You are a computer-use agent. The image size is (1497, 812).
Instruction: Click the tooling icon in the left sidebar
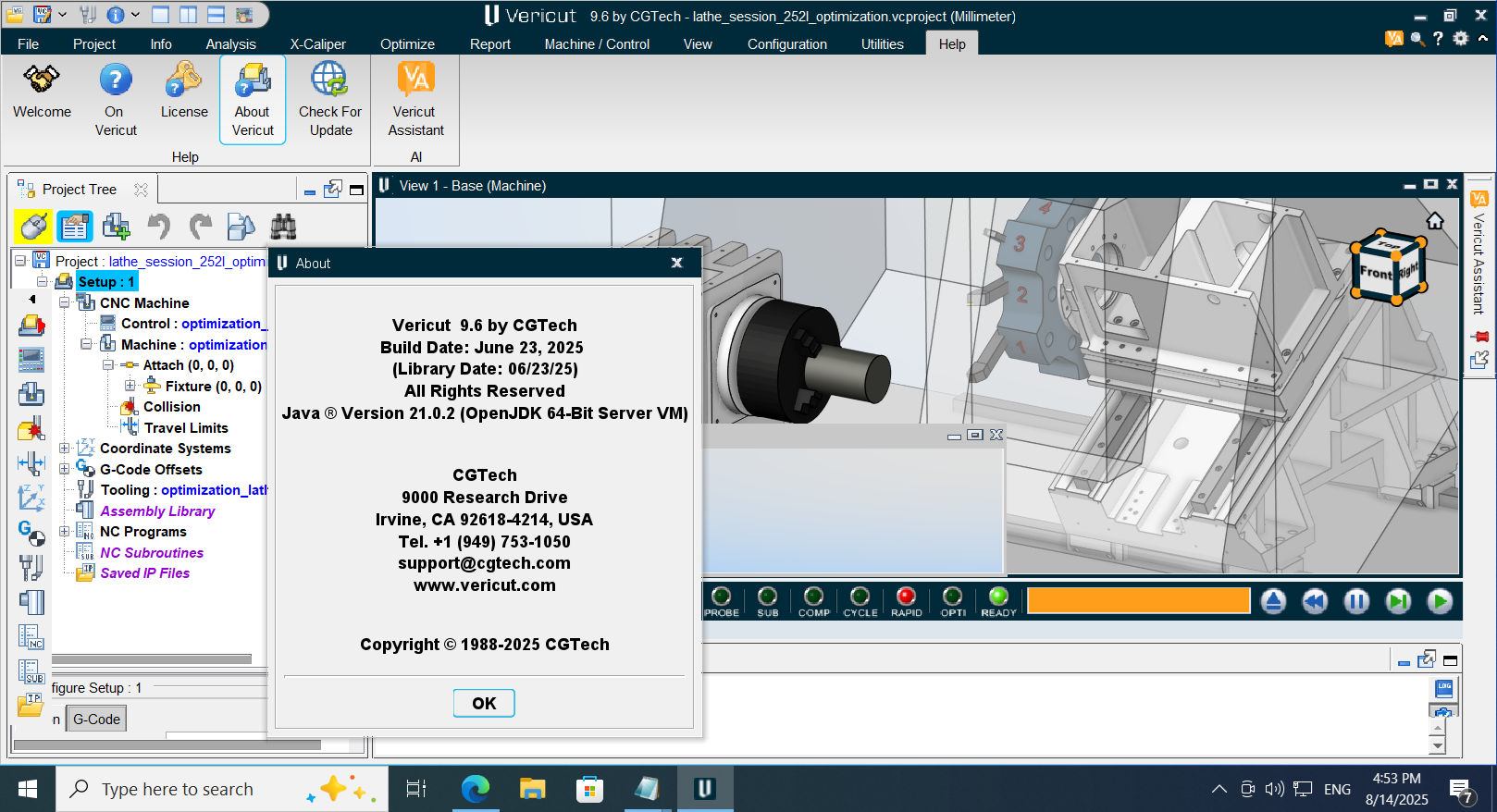tap(31, 566)
